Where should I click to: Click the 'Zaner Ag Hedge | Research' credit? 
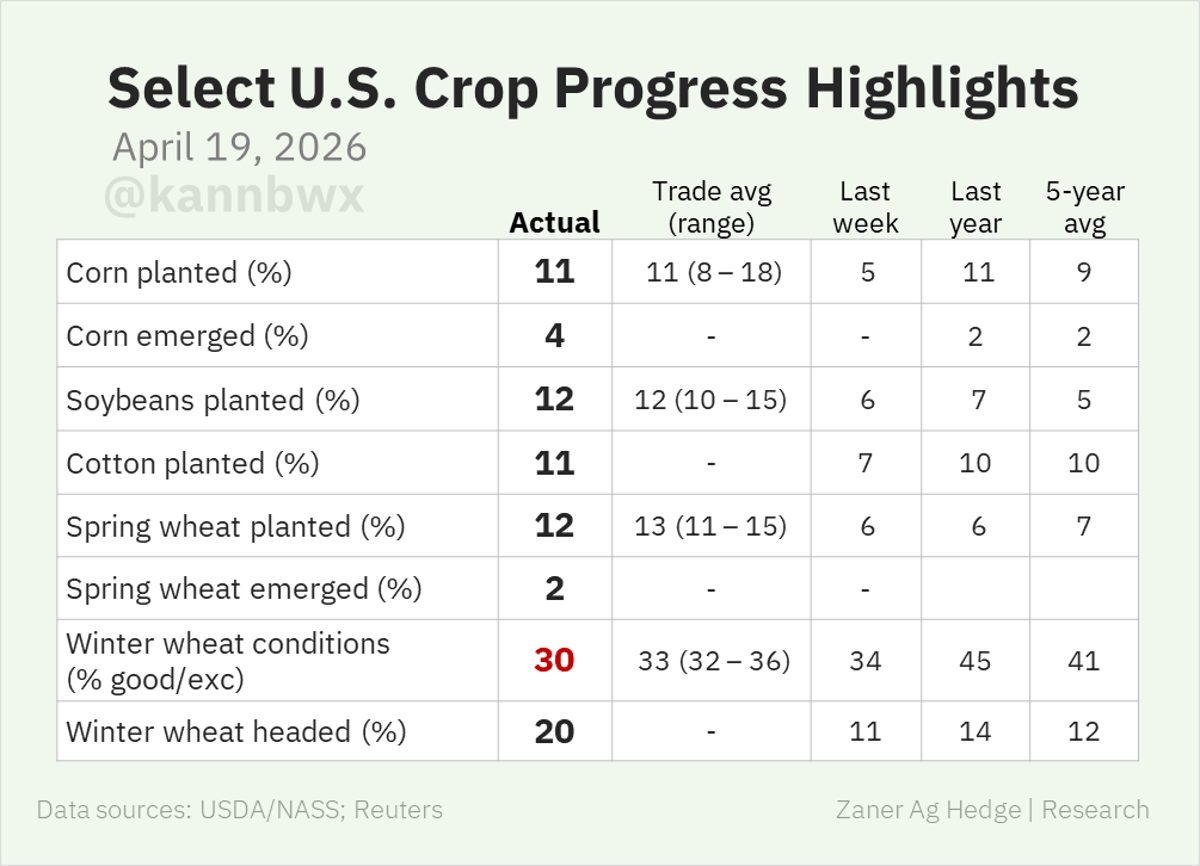point(992,809)
